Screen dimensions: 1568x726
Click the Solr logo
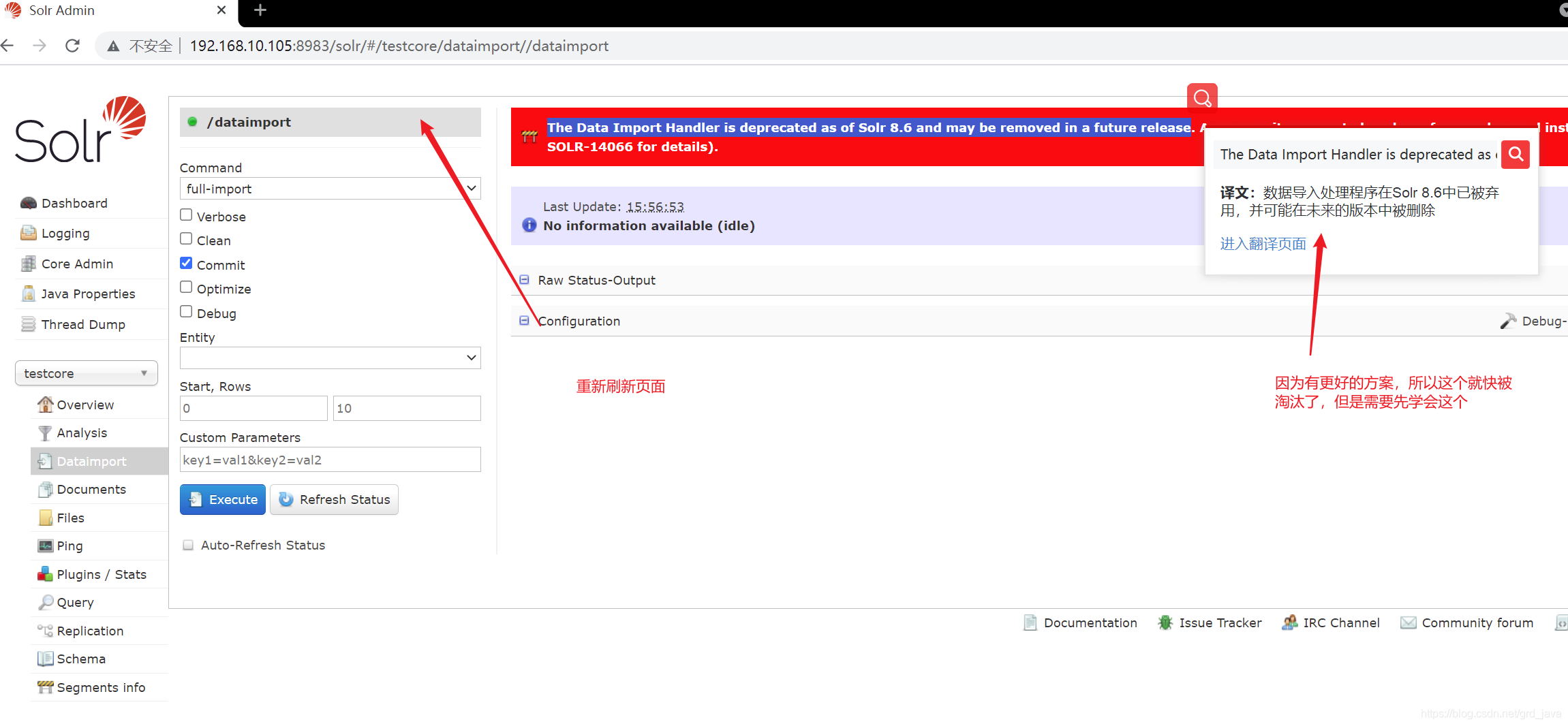[x=80, y=129]
